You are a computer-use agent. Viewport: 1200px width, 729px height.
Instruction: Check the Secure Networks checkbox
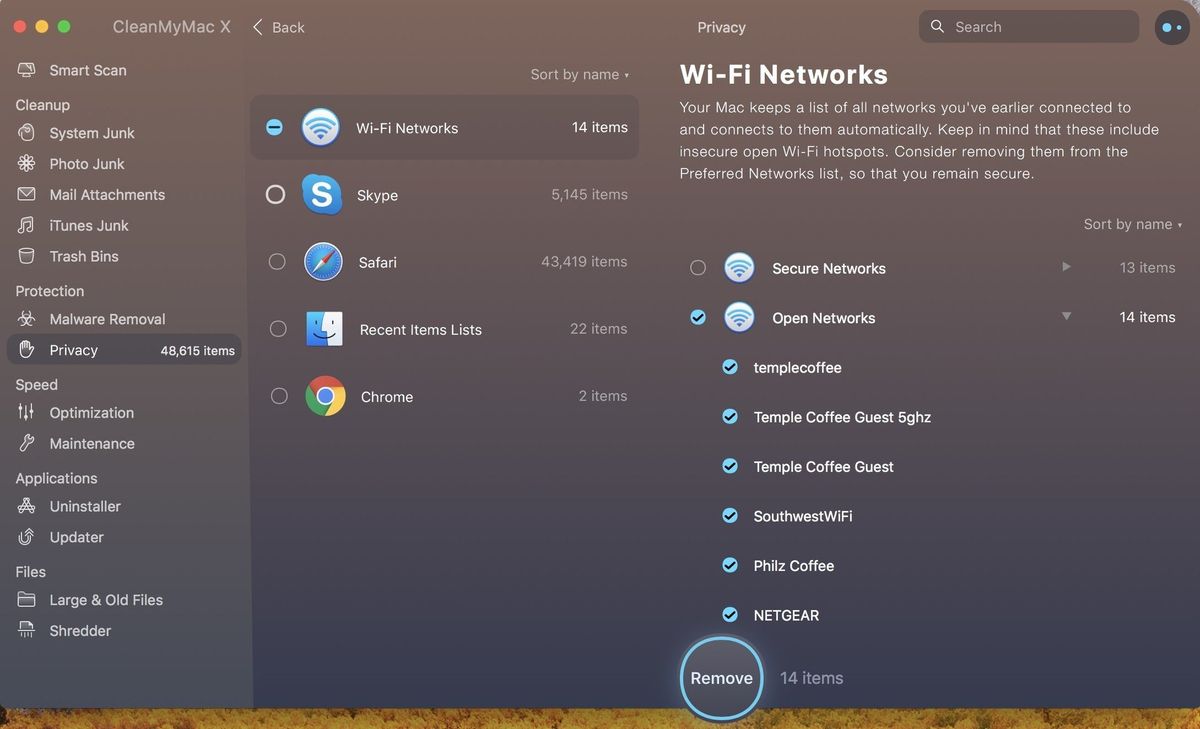[698, 268]
